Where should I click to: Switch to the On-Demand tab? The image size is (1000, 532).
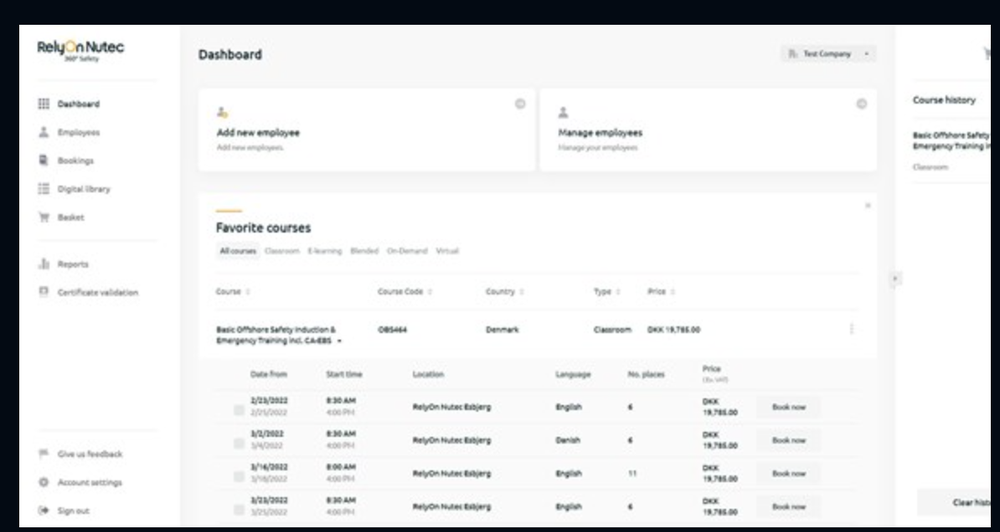pyautogui.click(x=407, y=251)
